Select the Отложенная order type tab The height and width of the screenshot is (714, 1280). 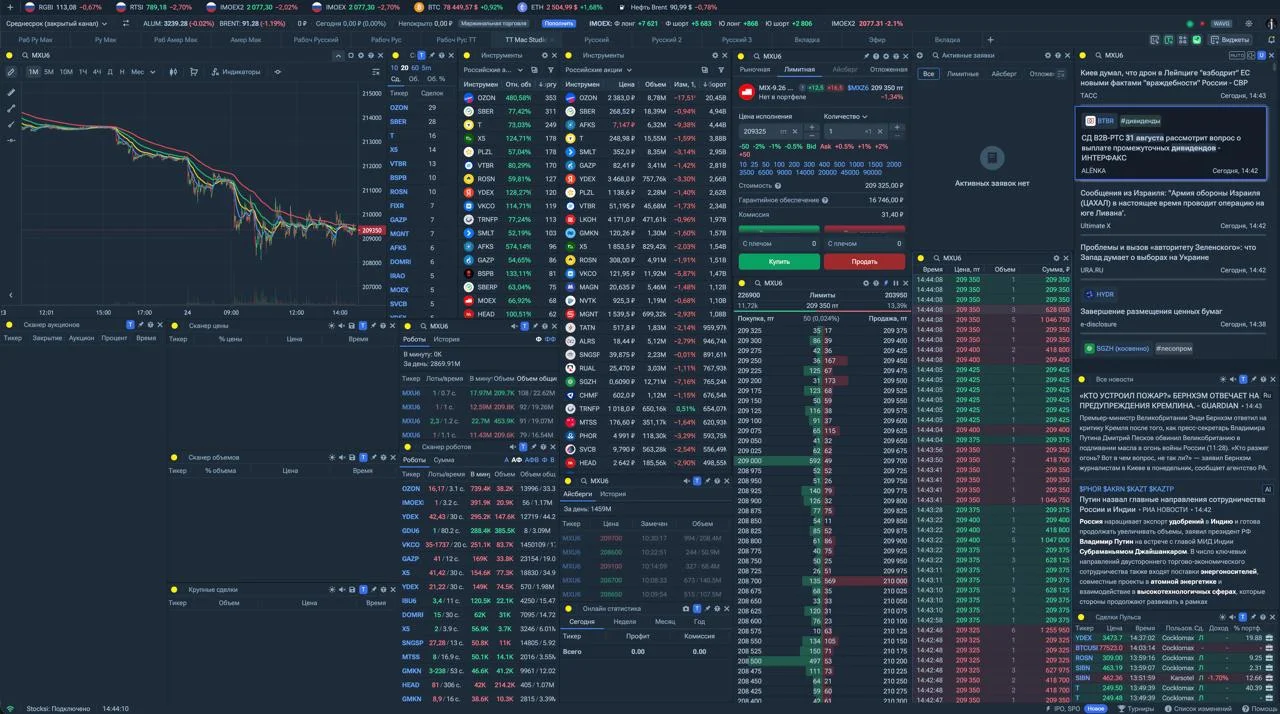click(889, 70)
